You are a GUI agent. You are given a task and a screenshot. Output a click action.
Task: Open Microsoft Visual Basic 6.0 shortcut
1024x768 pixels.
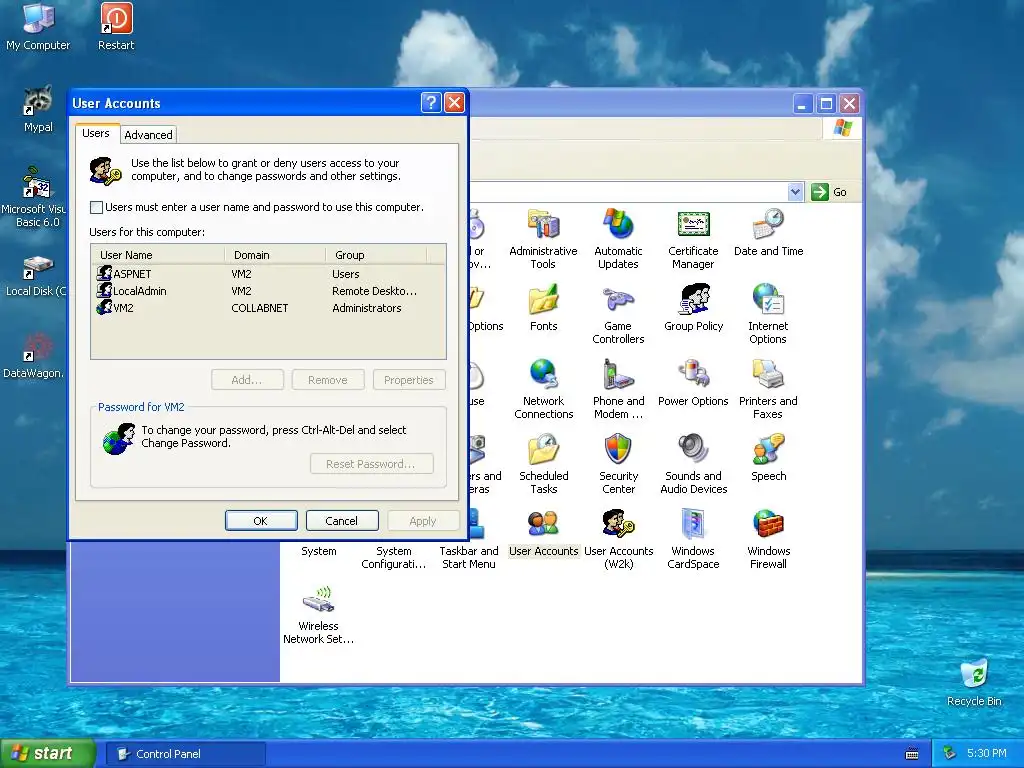tap(34, 197)
